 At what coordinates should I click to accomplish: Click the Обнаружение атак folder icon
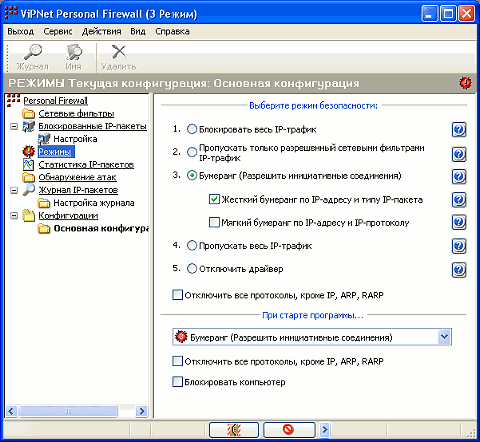click(29, 177)
